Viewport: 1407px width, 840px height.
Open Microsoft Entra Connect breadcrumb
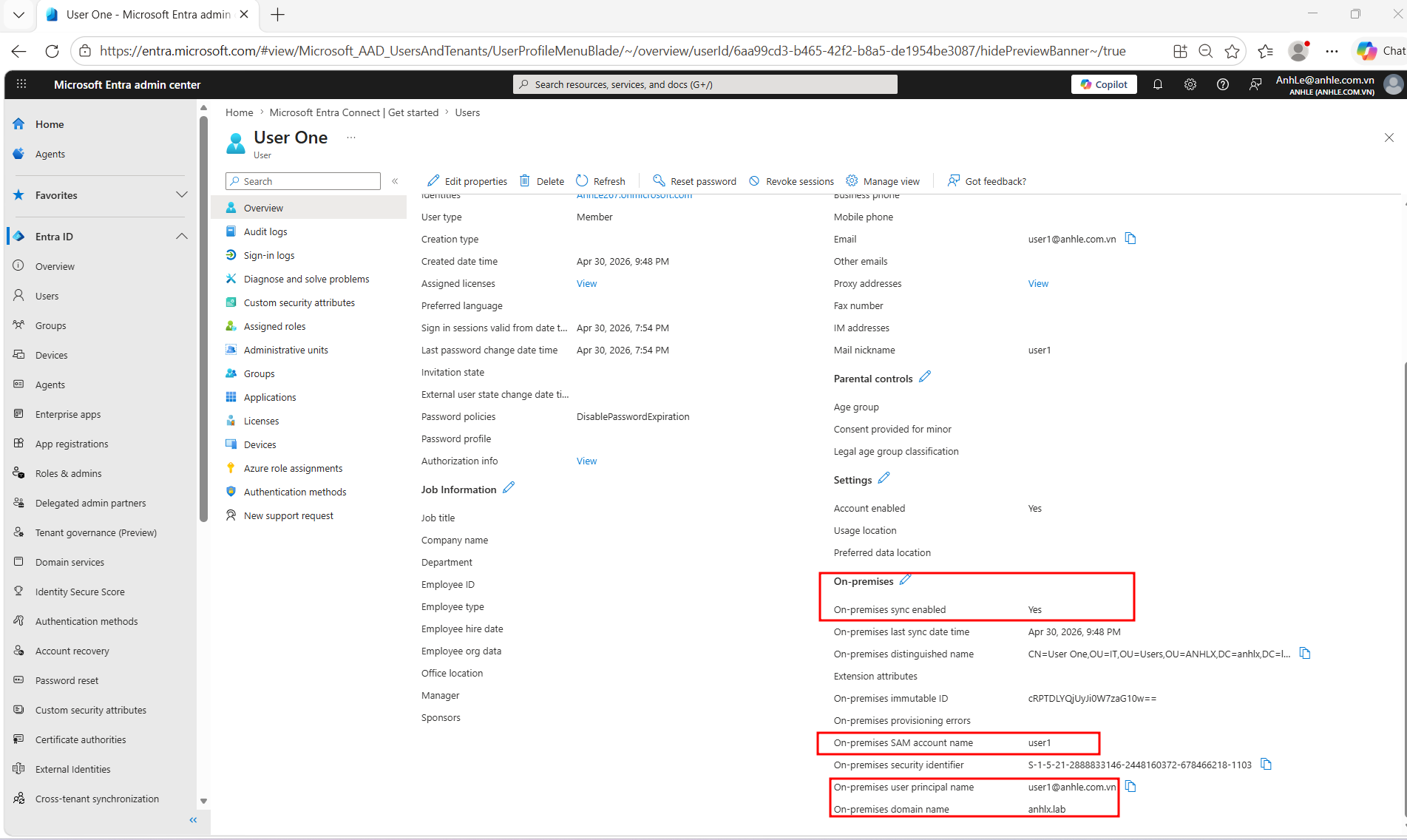point(354,112)
